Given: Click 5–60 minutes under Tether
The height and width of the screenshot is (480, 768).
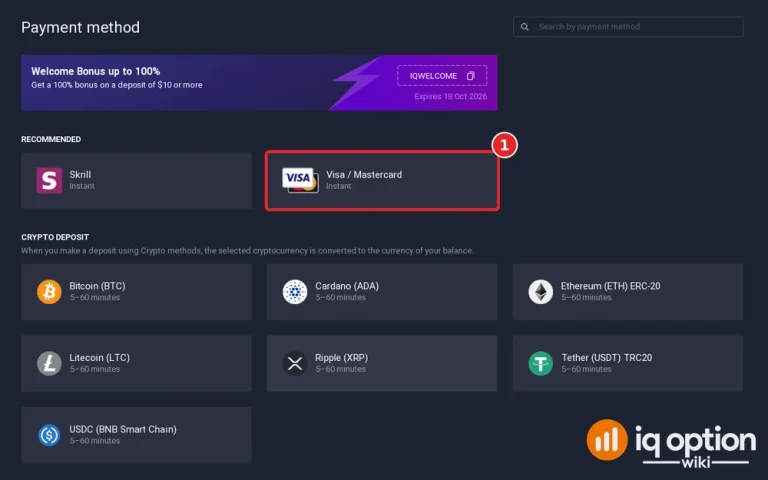Looking at the screenshot, I should (x=586, y=369).
